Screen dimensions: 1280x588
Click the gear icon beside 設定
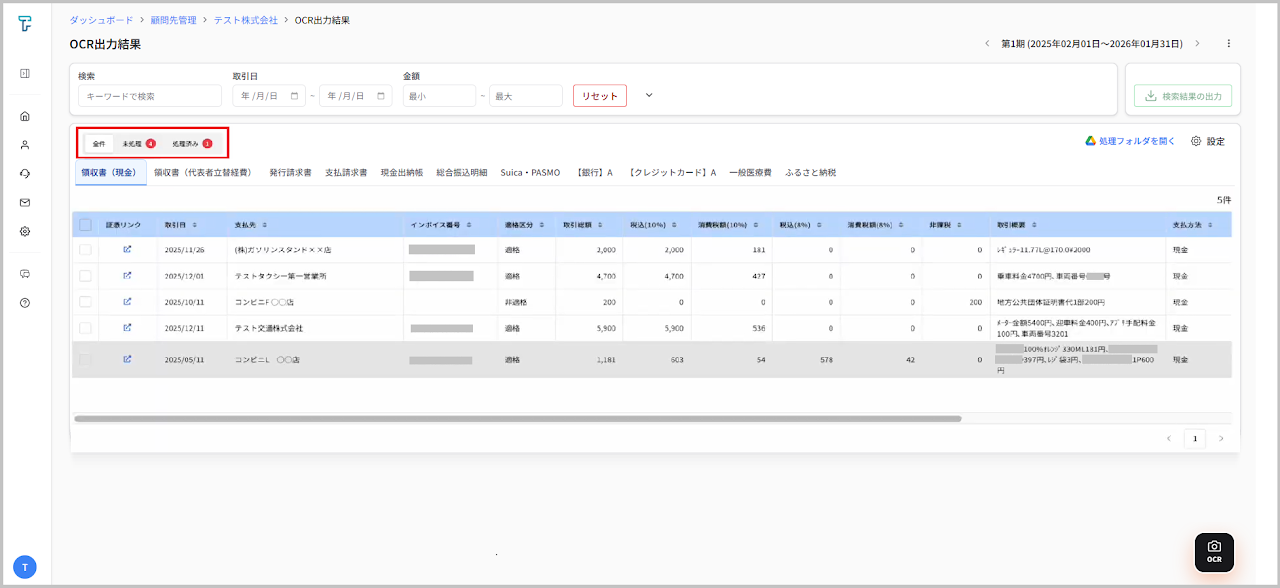1196,141
